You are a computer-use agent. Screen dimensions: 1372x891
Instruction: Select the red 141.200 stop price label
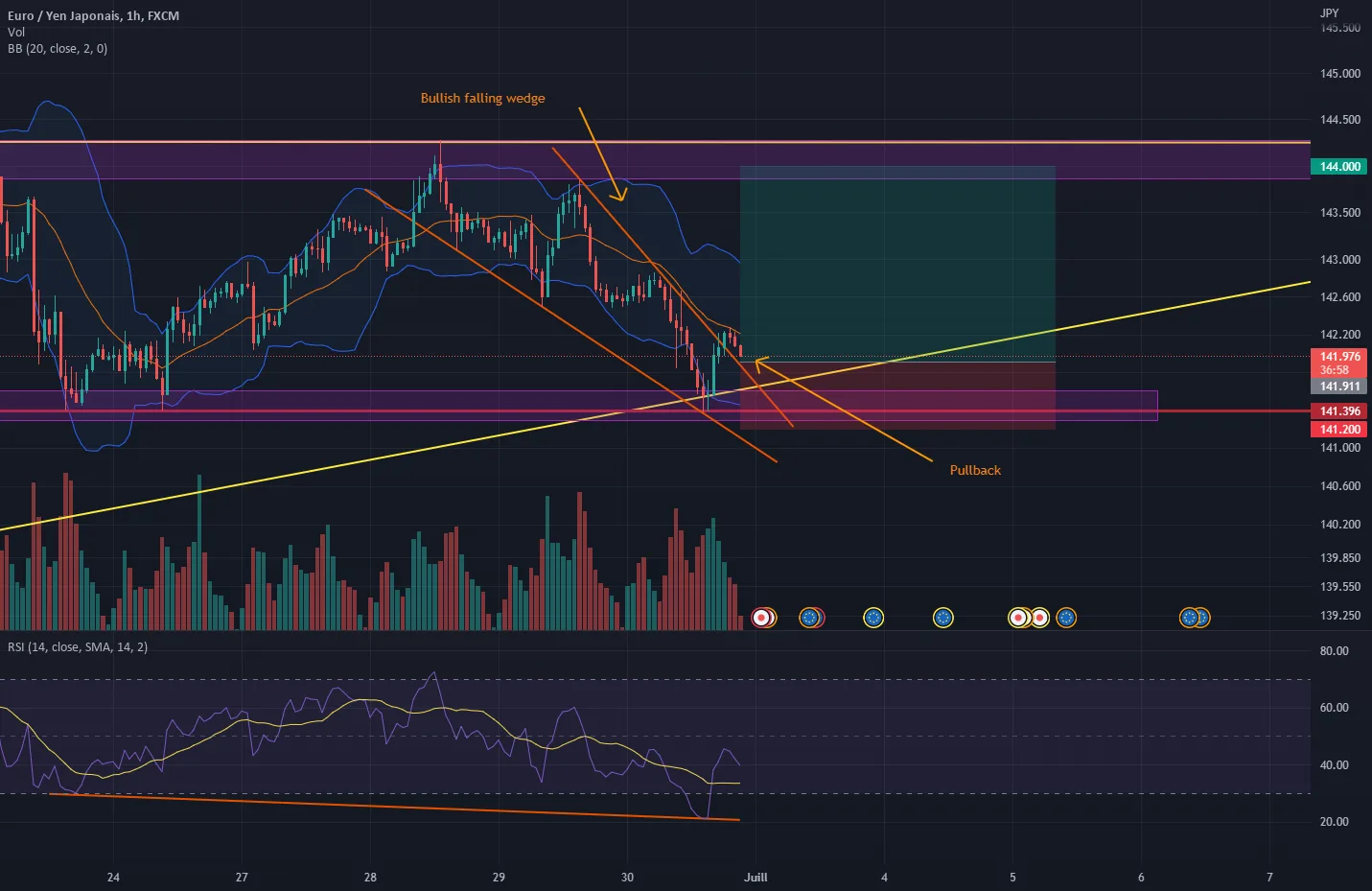pyautogui.click(x=1339, y=430)
